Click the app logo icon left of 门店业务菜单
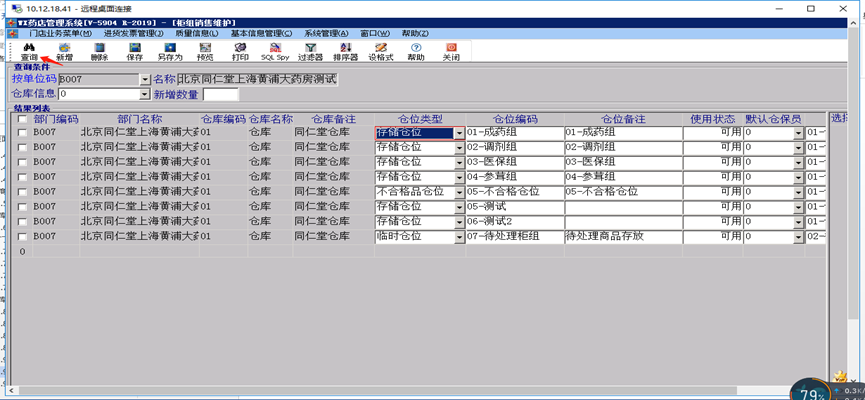The image size is (865, 400). tap(12, 33)
